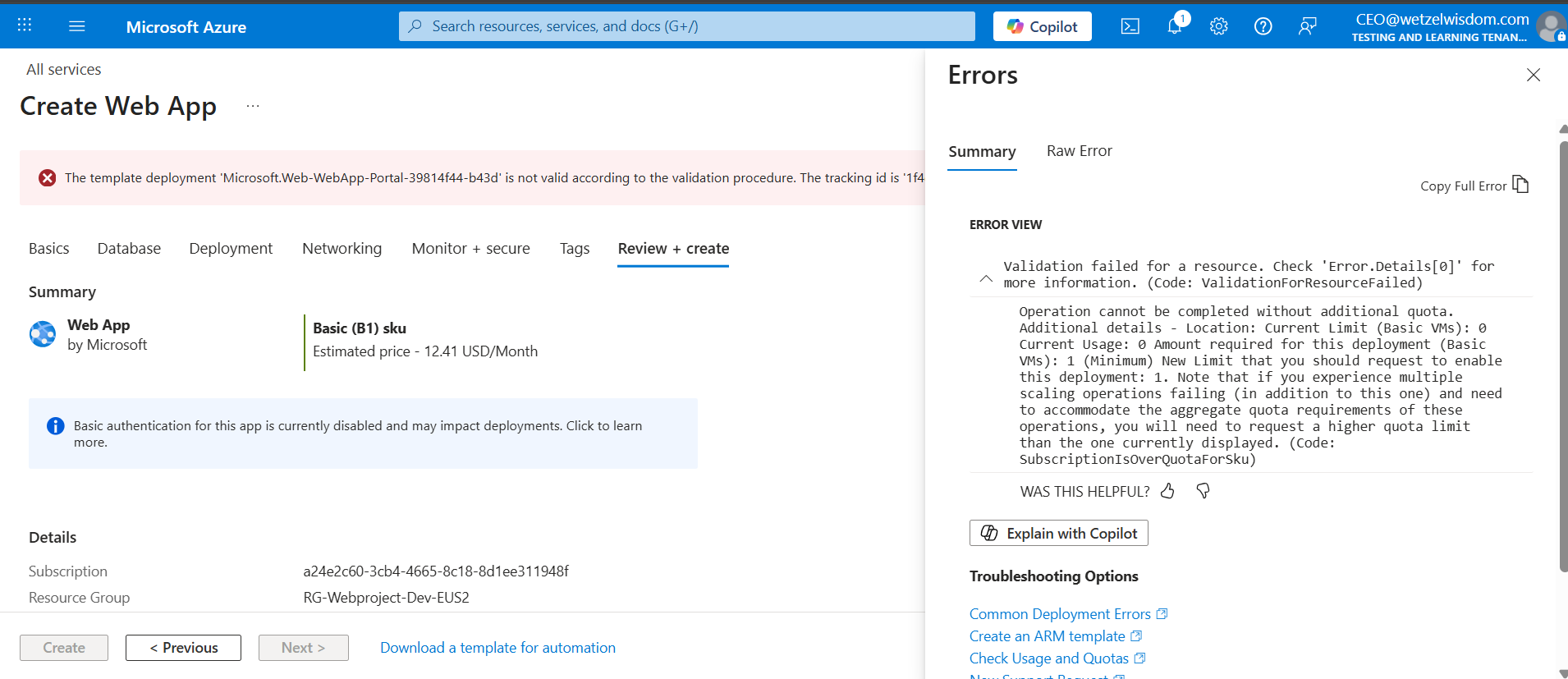1568x679 pixels.
Task: Open the Azure apps grid launcher
Action: tap(25, 25)
